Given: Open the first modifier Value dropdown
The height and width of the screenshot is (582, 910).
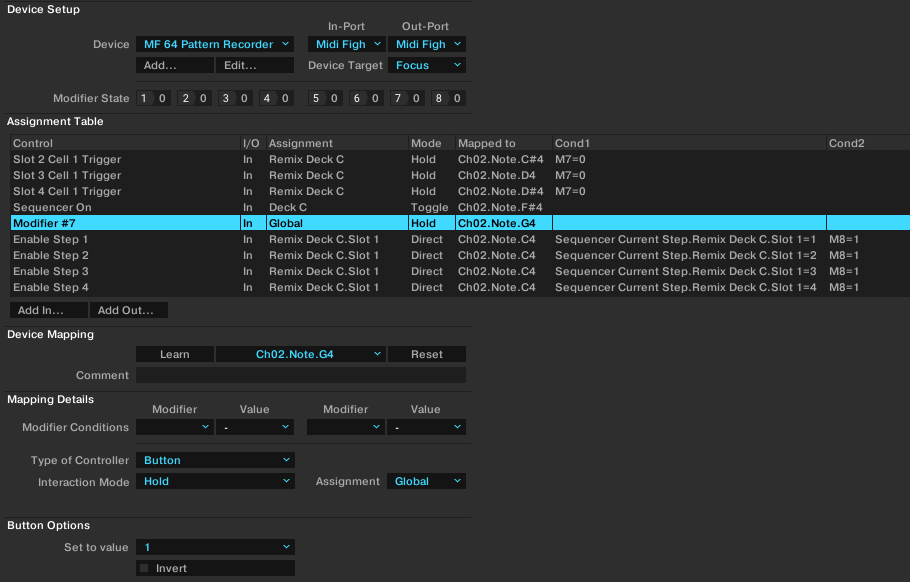Looking at the screenshot, I should [x=255, y=427].
